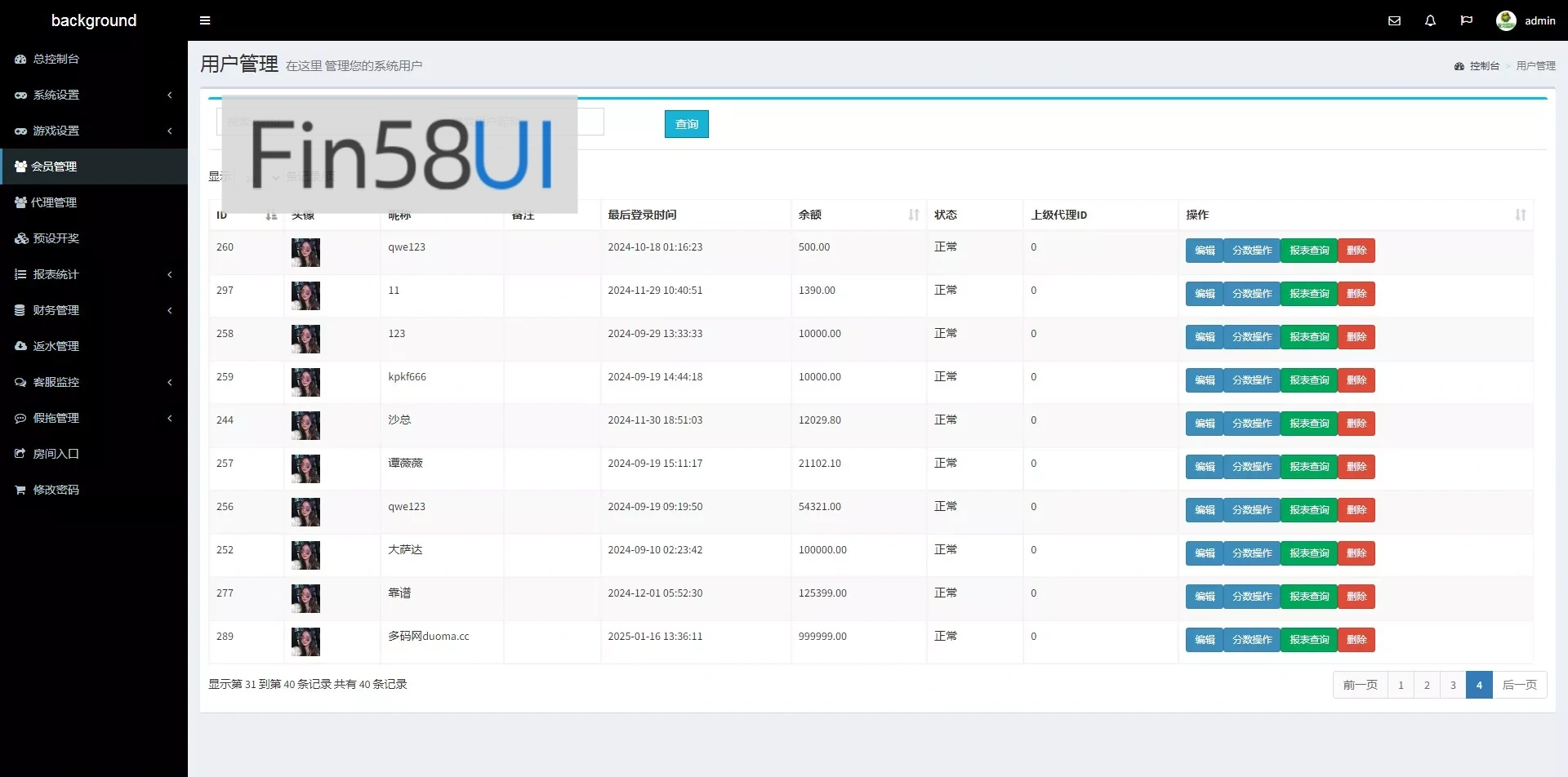The width and height of the screenshot is (1568, 777).
Task: Click the admin avatar icon
Action: [x=1506, y=20]
